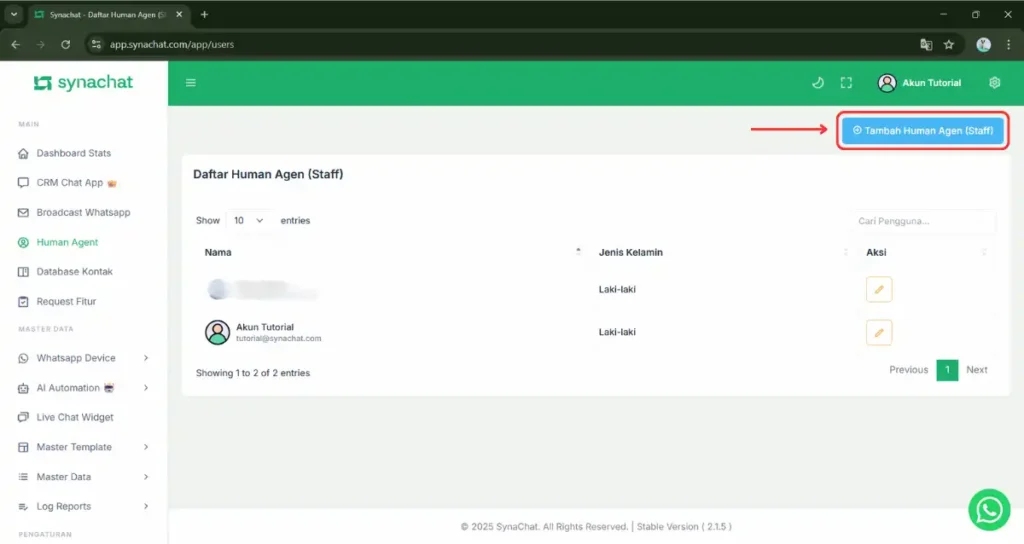Click Laki-laki in the Akun Tutorial row
The height and width of the screenshot is (544, 1024).
tap(617, 332)
